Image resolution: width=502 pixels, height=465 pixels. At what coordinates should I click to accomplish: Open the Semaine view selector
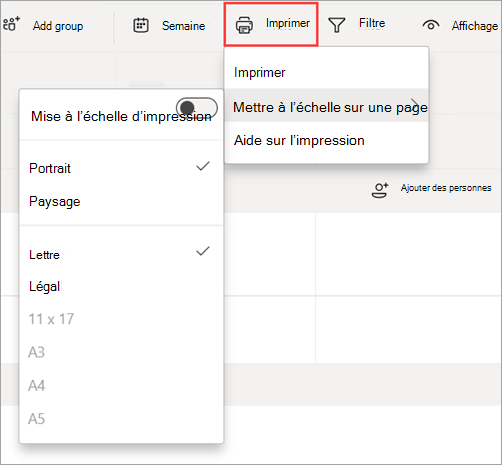169,25
